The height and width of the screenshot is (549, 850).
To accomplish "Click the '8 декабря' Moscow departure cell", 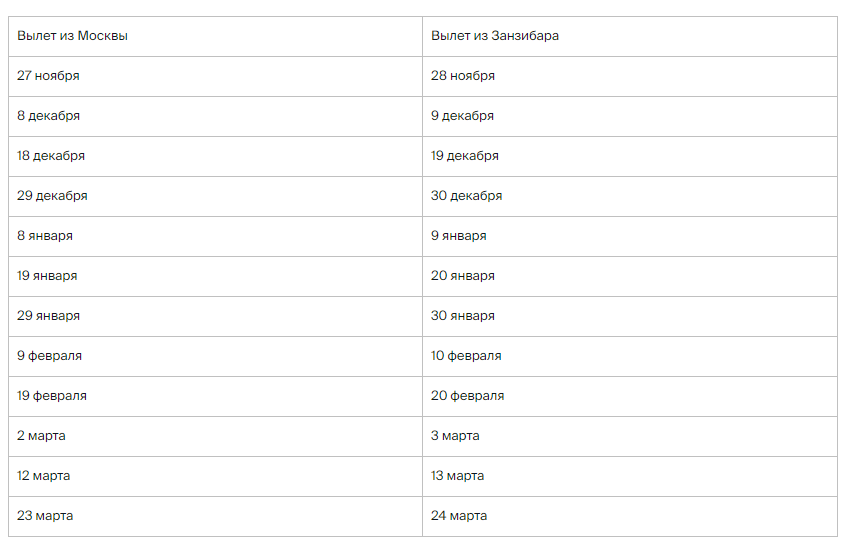I will tap(48, 116).
